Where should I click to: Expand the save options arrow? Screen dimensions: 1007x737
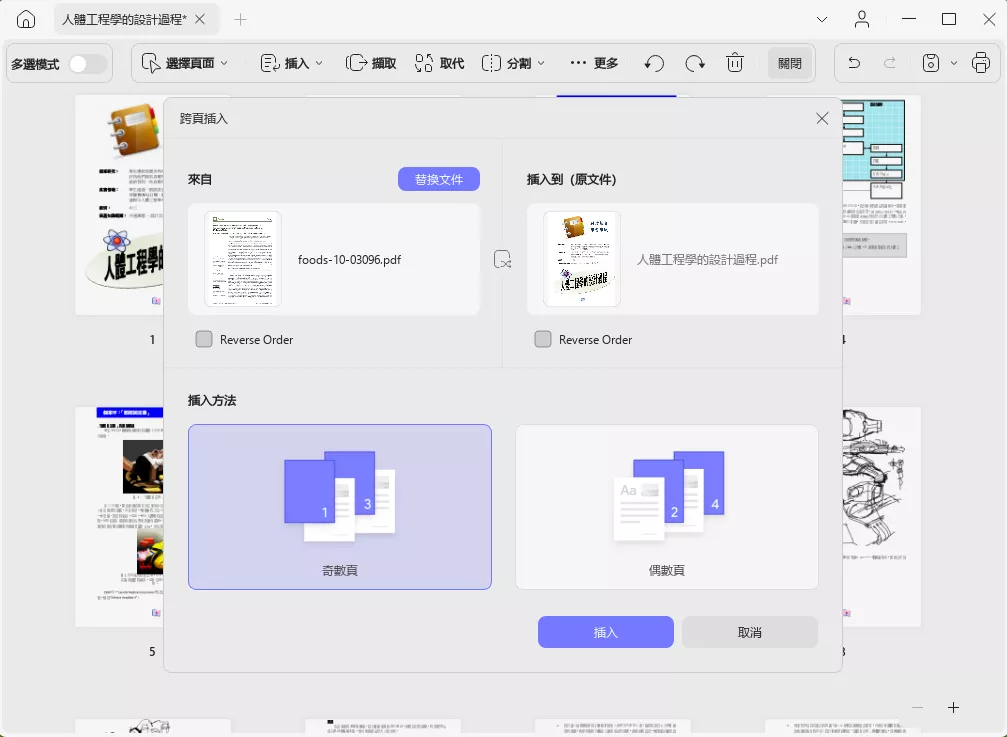pyautogui.click(x=954, y=63)
